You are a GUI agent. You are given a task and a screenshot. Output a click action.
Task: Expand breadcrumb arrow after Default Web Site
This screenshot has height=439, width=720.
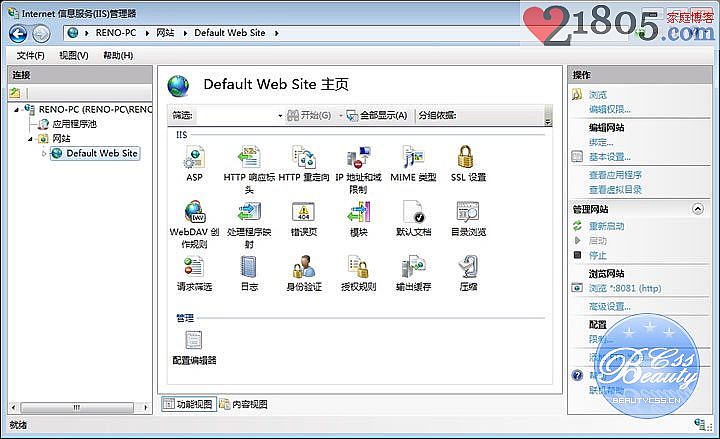(x=276, y=33)
